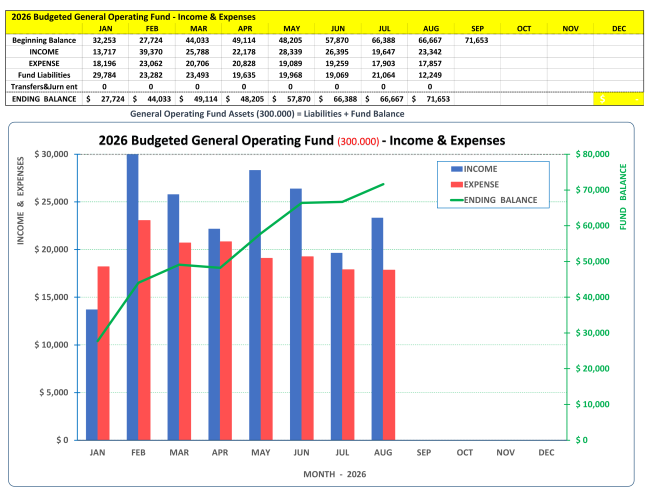The height and width of the screenshot is (502, 650).
Task: Click the AUG Fund Liabilities cell 12,249
Action: (430, 75)
